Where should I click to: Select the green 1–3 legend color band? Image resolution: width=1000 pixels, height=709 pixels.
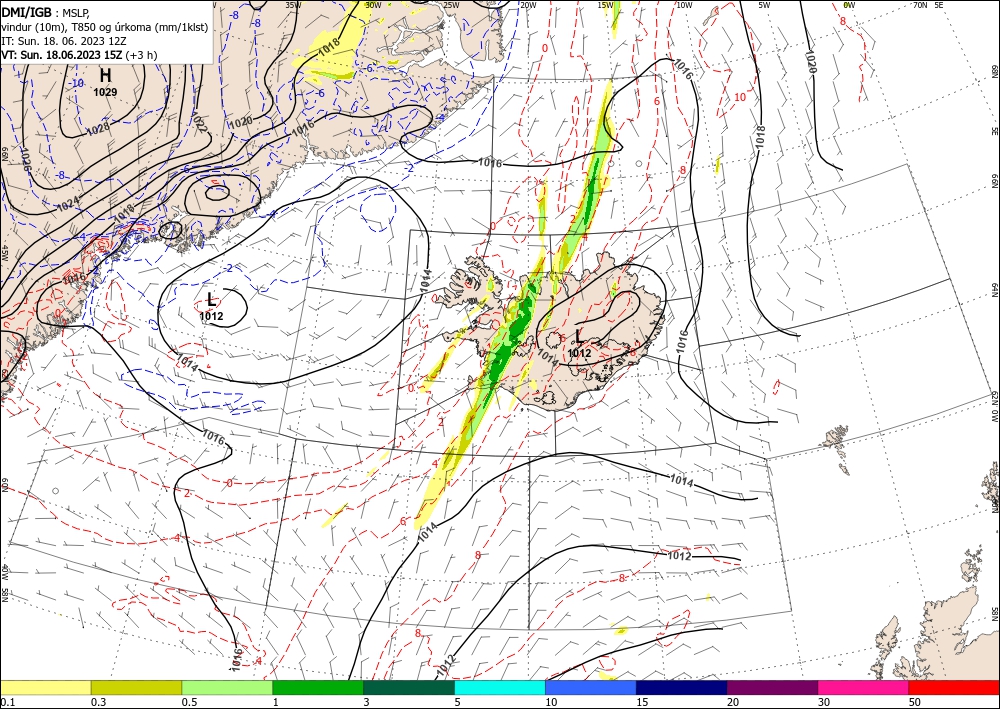coord(318,687)
